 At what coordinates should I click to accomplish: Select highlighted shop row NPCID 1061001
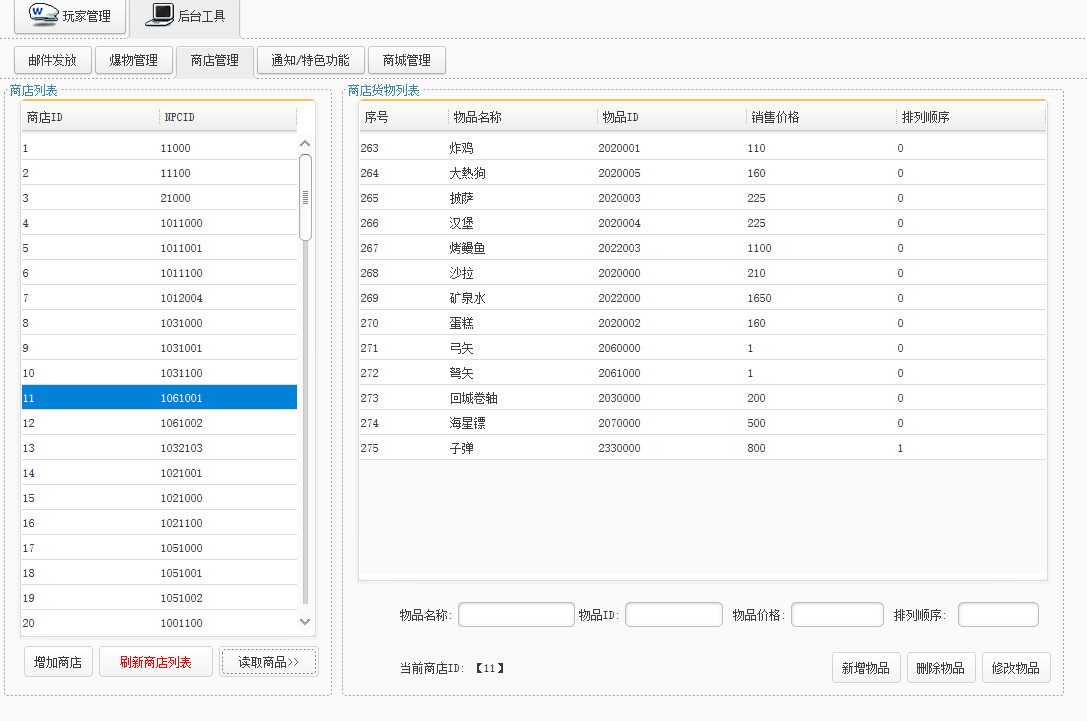point(159,398)
